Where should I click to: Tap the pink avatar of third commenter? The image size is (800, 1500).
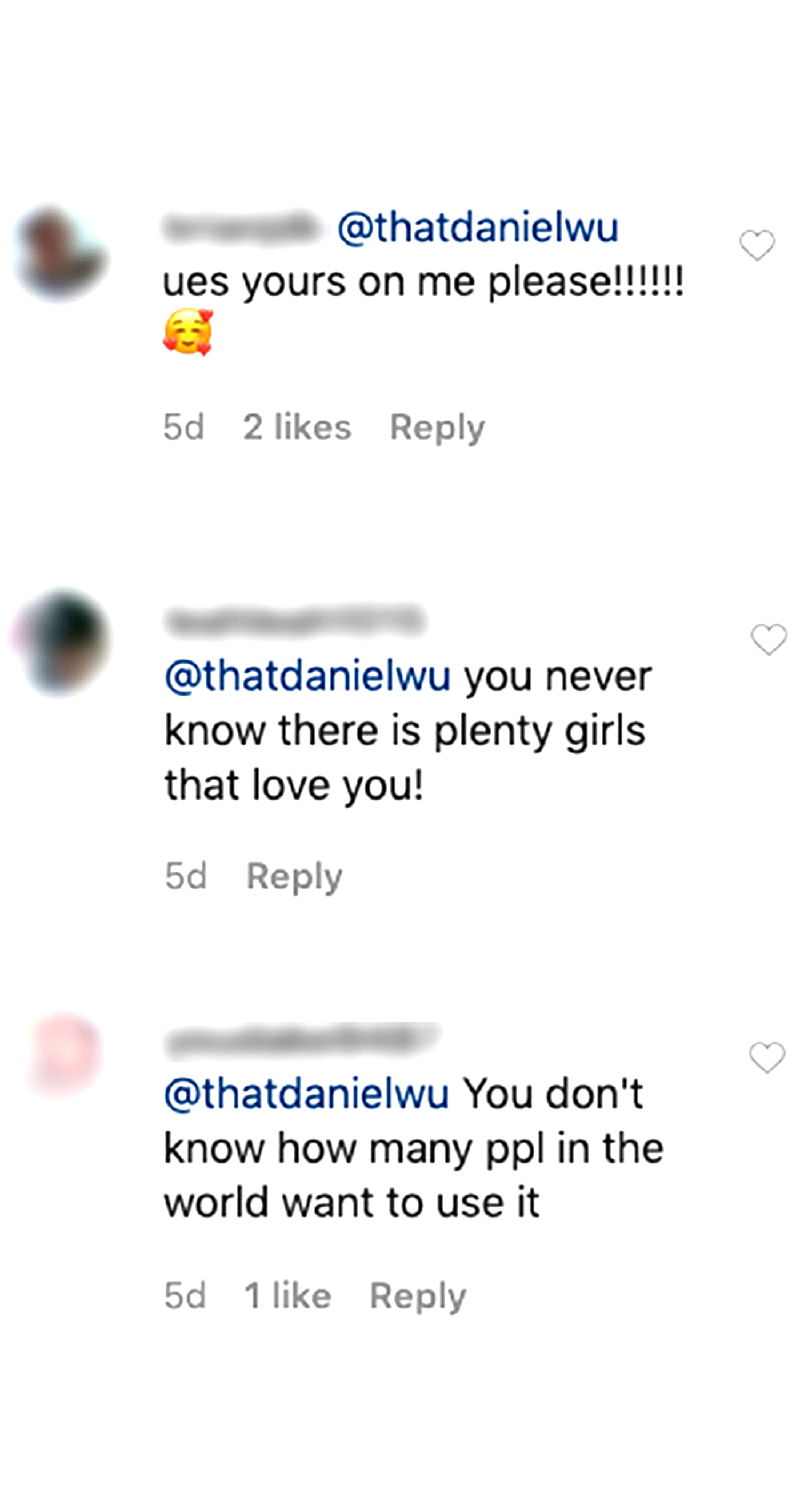tap(63, 1054)
